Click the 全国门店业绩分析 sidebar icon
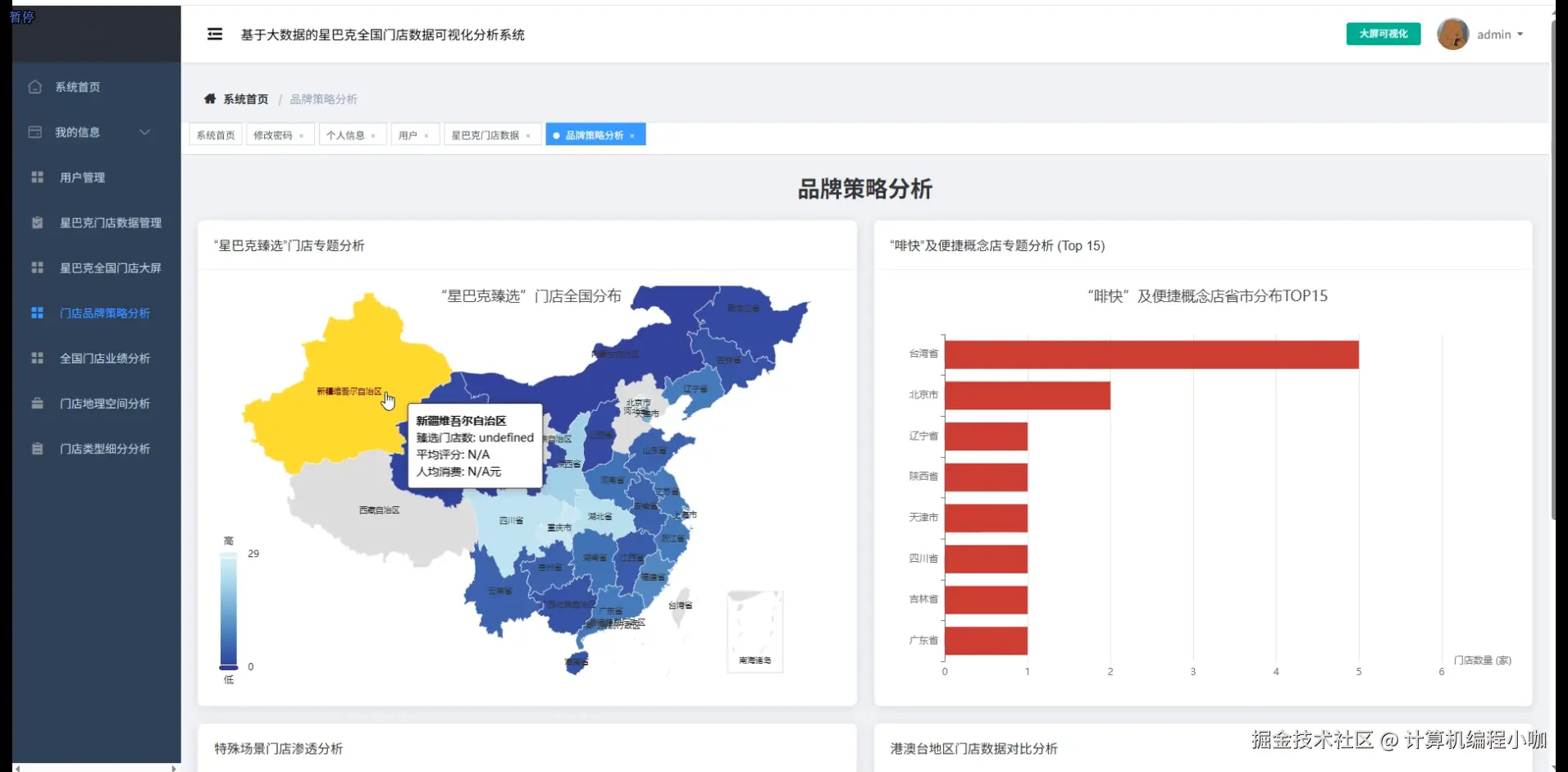The height and width of the screenshot is (772, 1568). point(35,358)
